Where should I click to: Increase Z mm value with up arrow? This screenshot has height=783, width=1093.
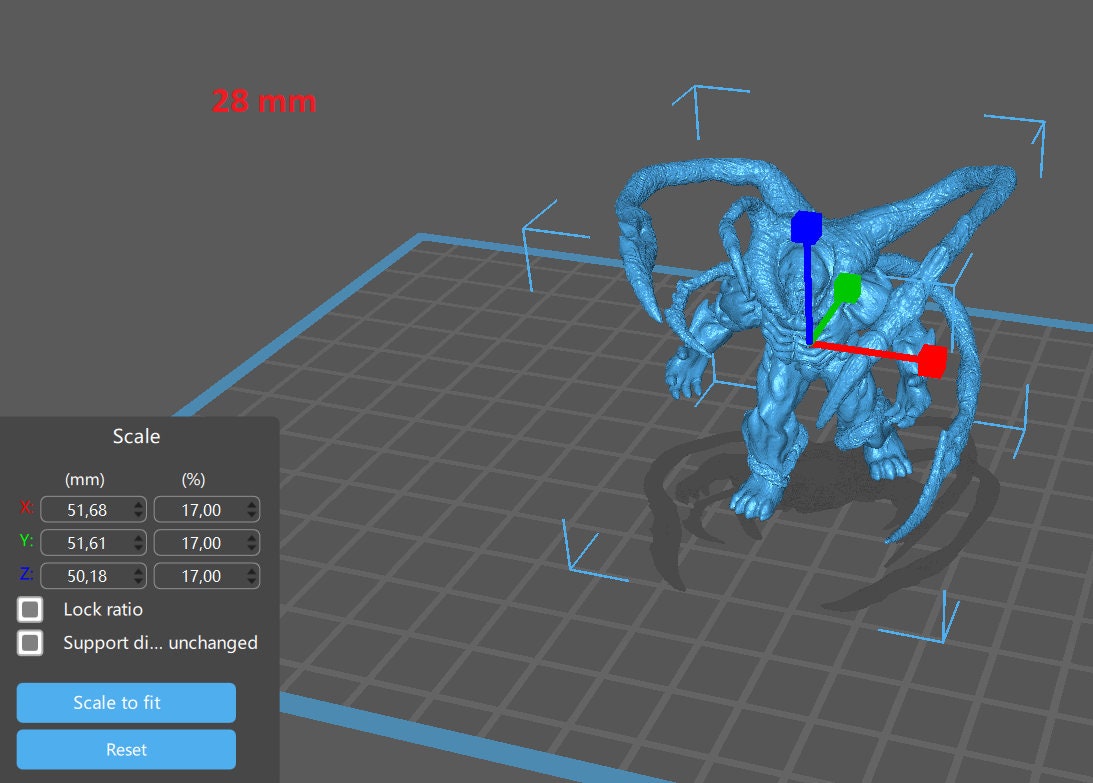(138, 570)
